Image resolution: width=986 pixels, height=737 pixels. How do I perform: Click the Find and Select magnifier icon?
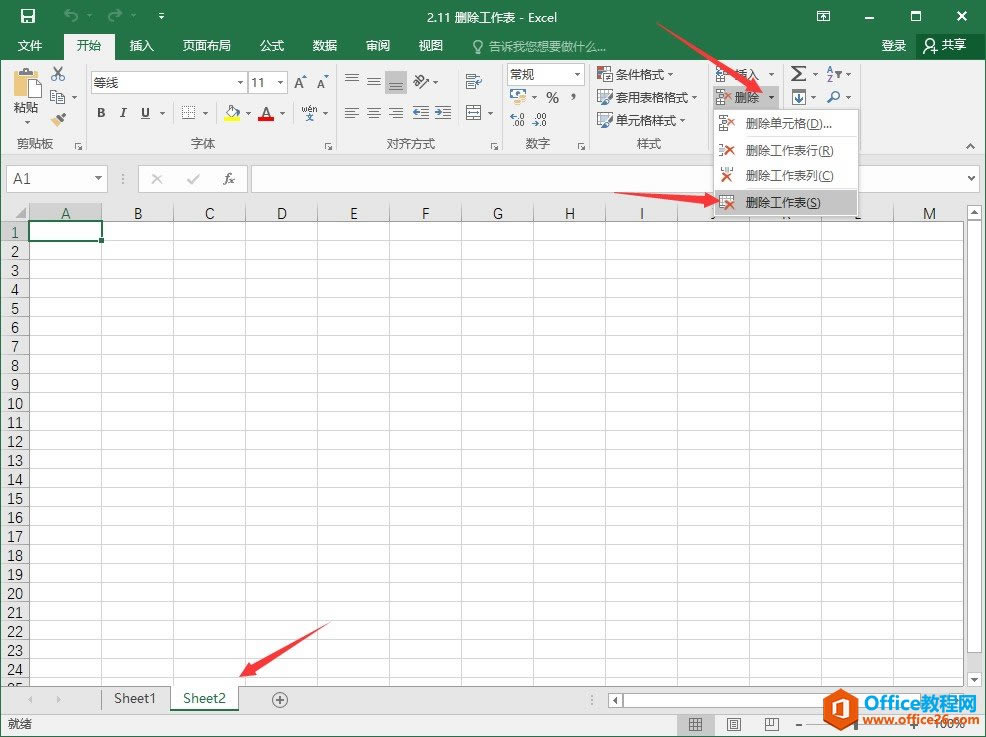pyautogui.click(x=834, y=97)
